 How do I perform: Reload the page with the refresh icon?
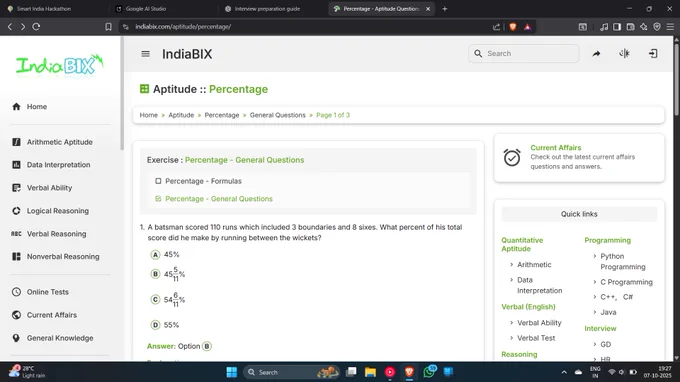point(36,26)
